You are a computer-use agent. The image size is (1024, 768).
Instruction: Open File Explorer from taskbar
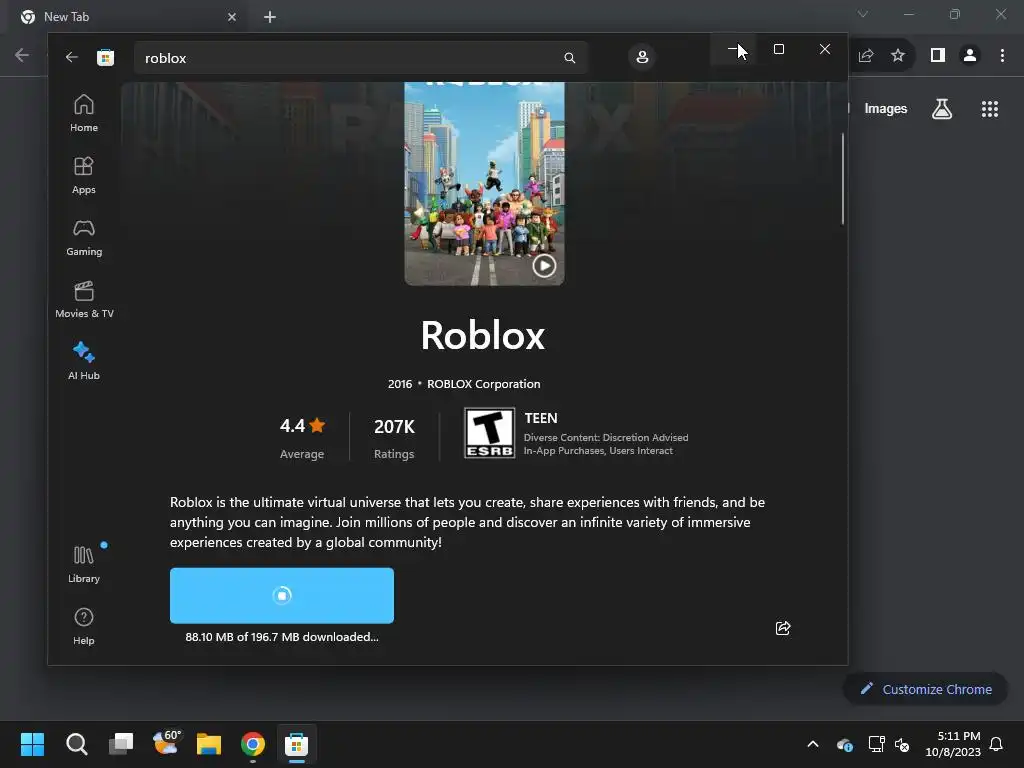coord(209,744)
